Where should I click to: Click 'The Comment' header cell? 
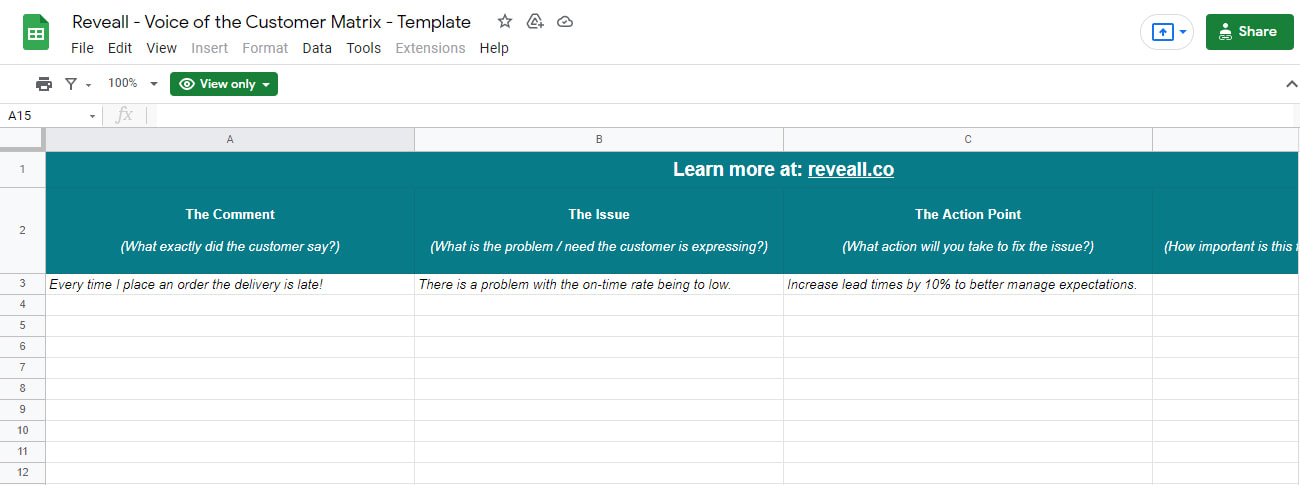coord(230,230)
